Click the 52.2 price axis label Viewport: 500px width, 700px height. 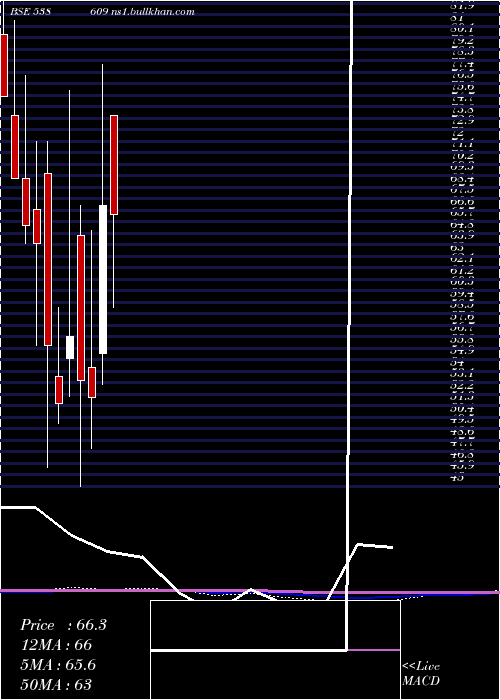(x=464, y=385)
